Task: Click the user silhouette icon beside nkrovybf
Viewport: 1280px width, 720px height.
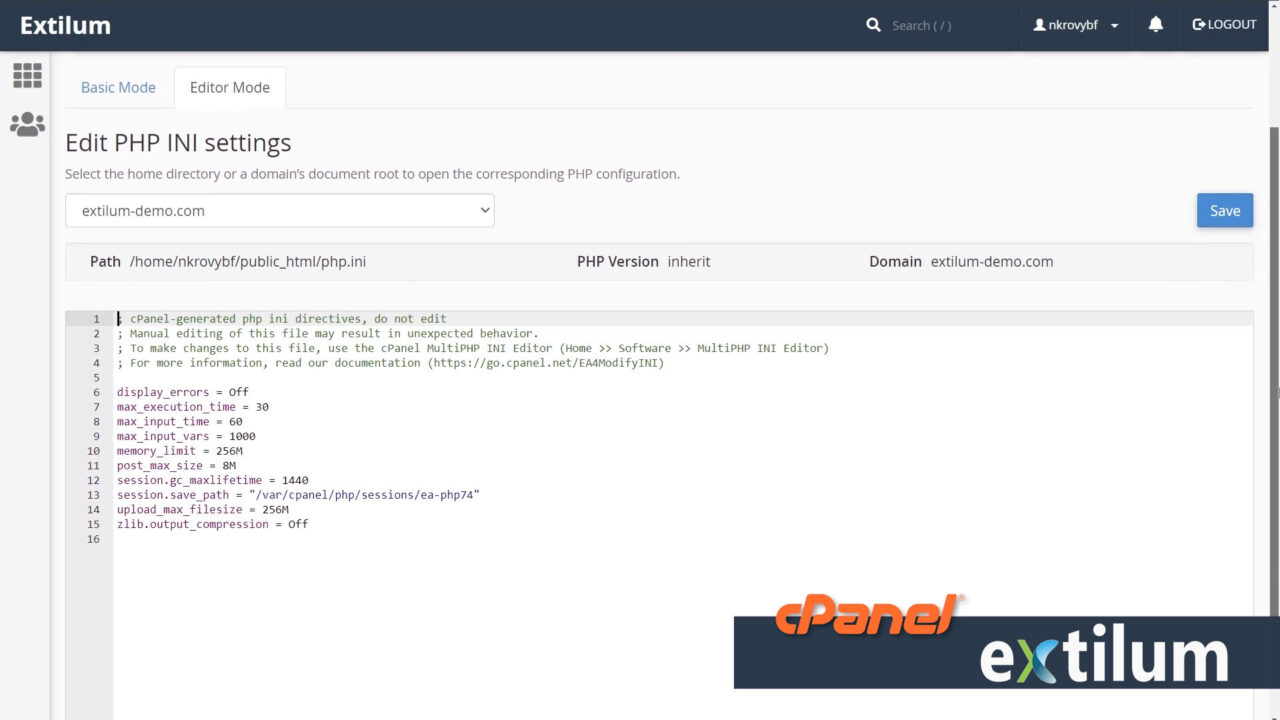Action: click(x=1039, y=25)
